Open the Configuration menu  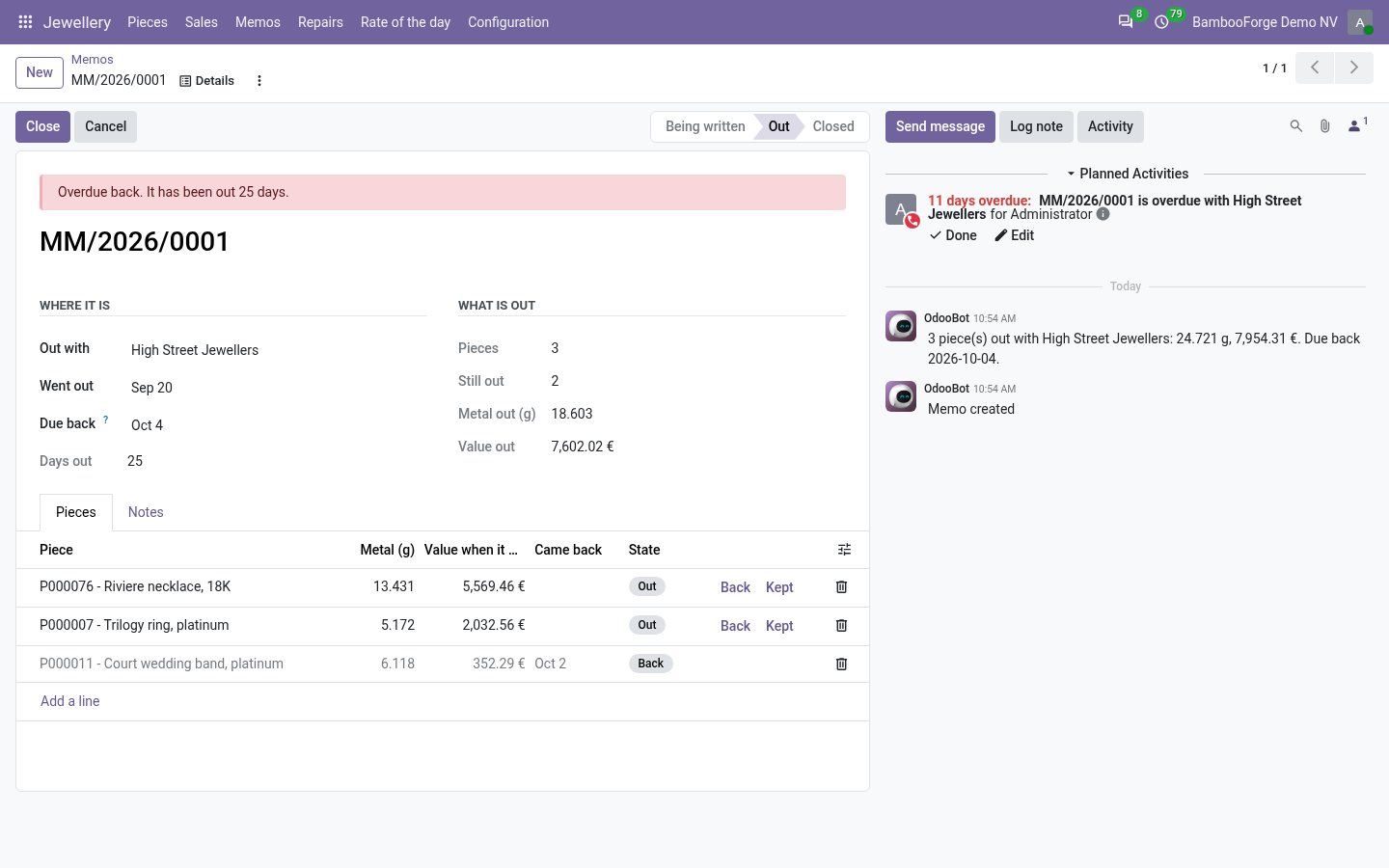coord(508,22)
